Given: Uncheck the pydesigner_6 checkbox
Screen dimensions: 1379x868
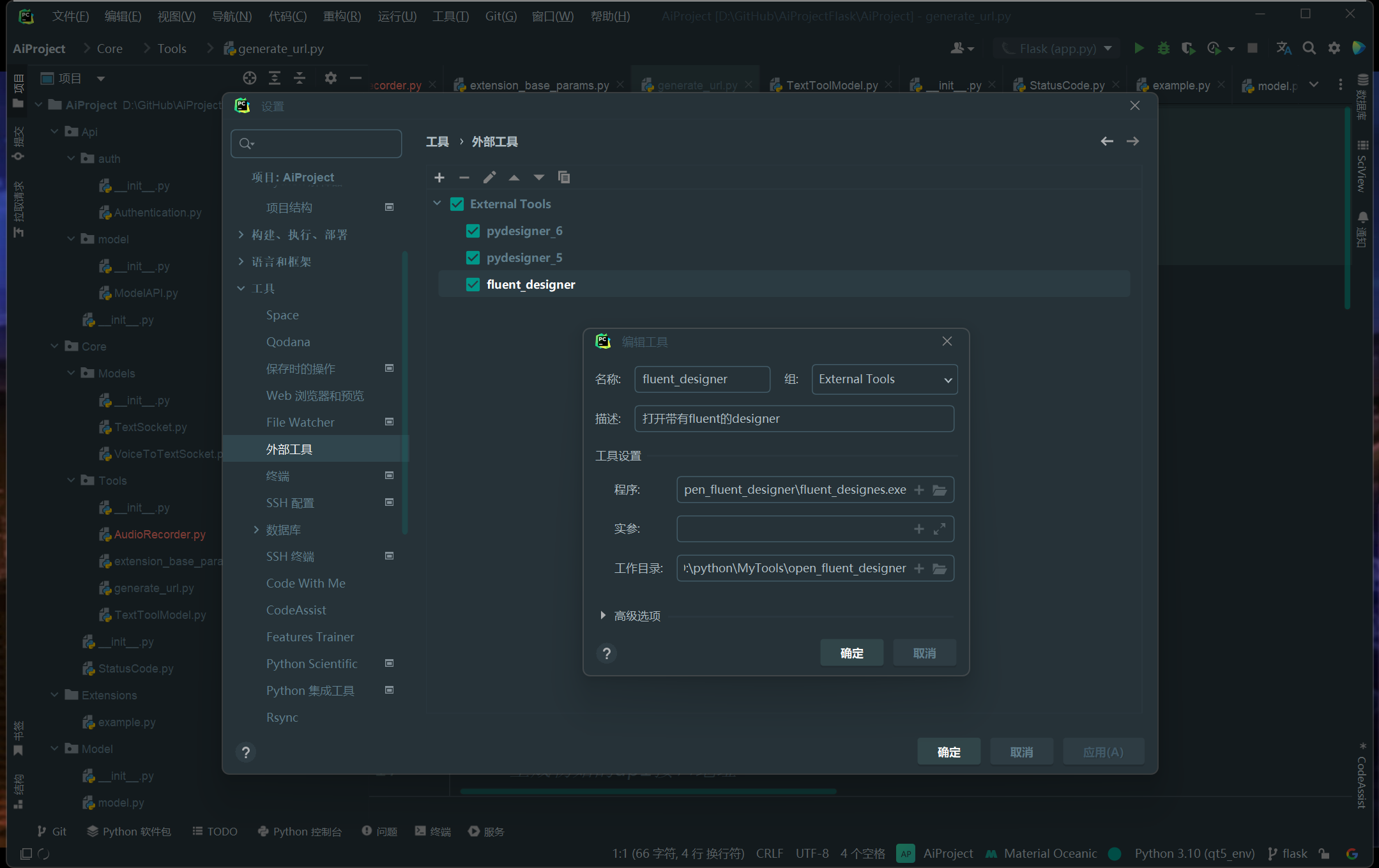Looking at the screenshot, I should click(x=473, y=231).
